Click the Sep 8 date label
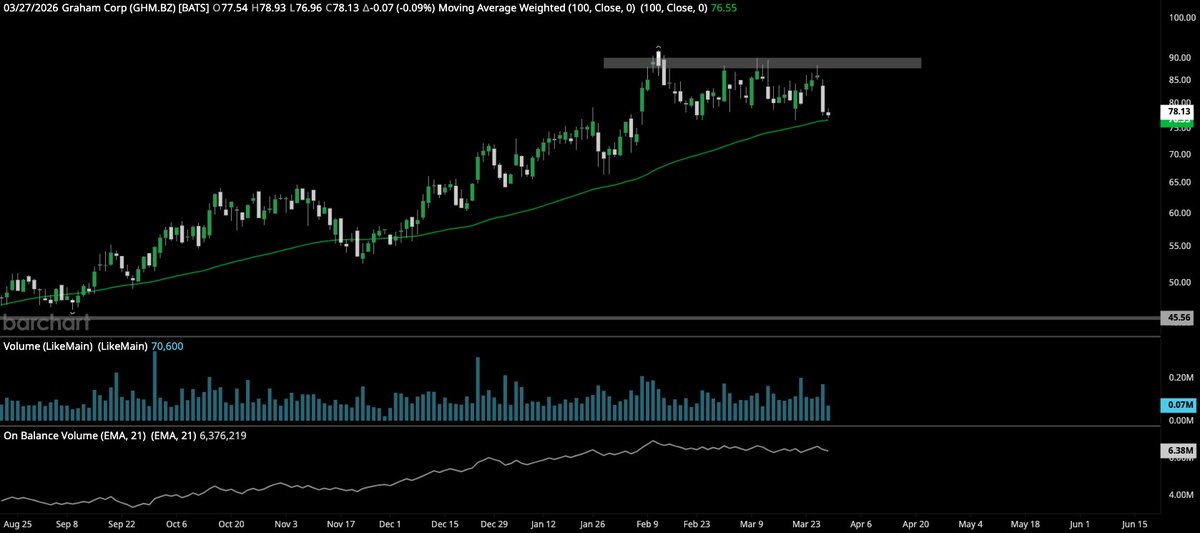1200x533 pixels. coord(65,523)
